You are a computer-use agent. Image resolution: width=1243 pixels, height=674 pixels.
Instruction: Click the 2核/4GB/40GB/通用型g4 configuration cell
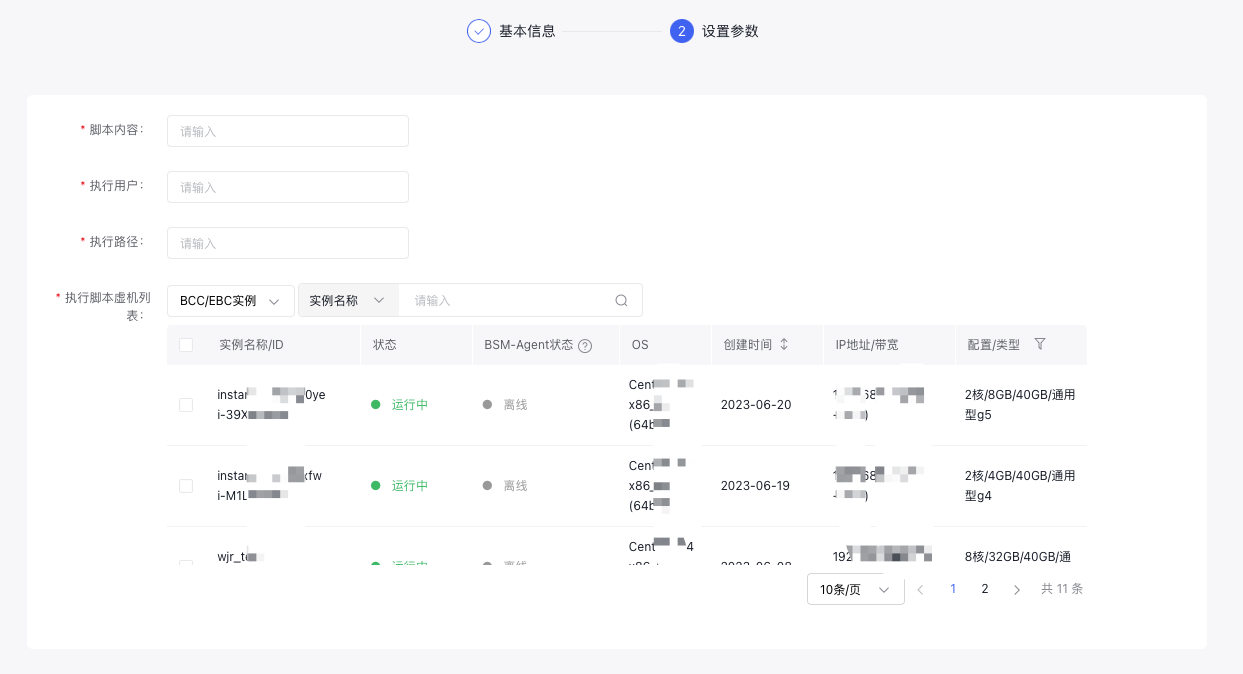pos(1020,486)
